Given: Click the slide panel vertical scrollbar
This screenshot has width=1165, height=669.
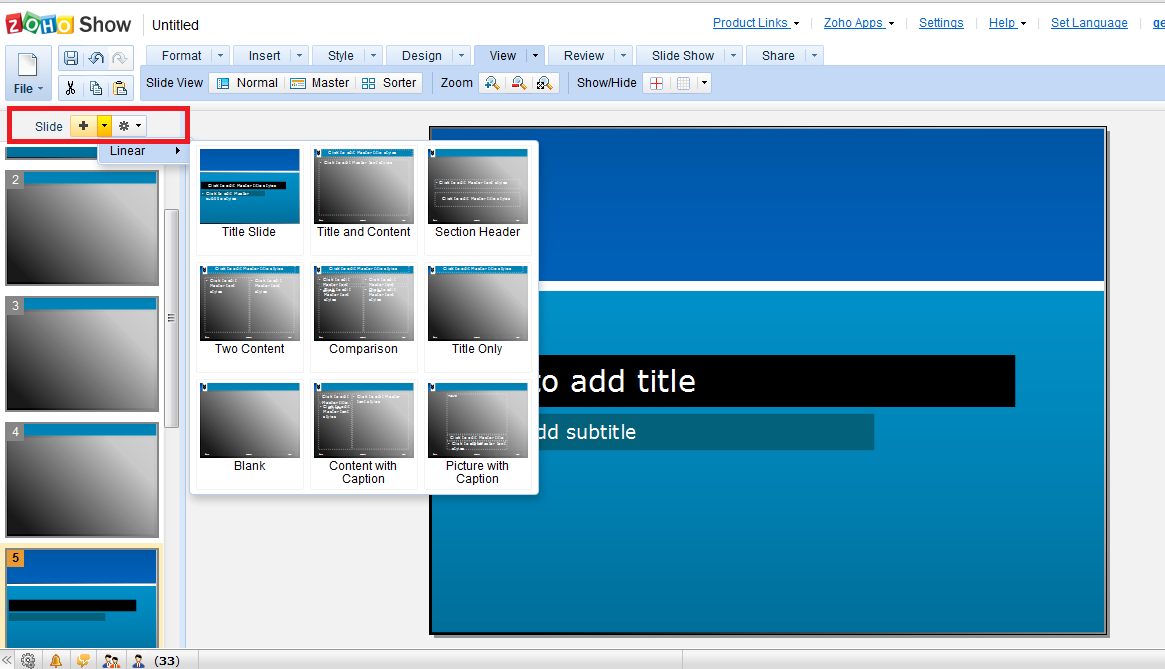Looking at the screenshot, I should point(172,318).
